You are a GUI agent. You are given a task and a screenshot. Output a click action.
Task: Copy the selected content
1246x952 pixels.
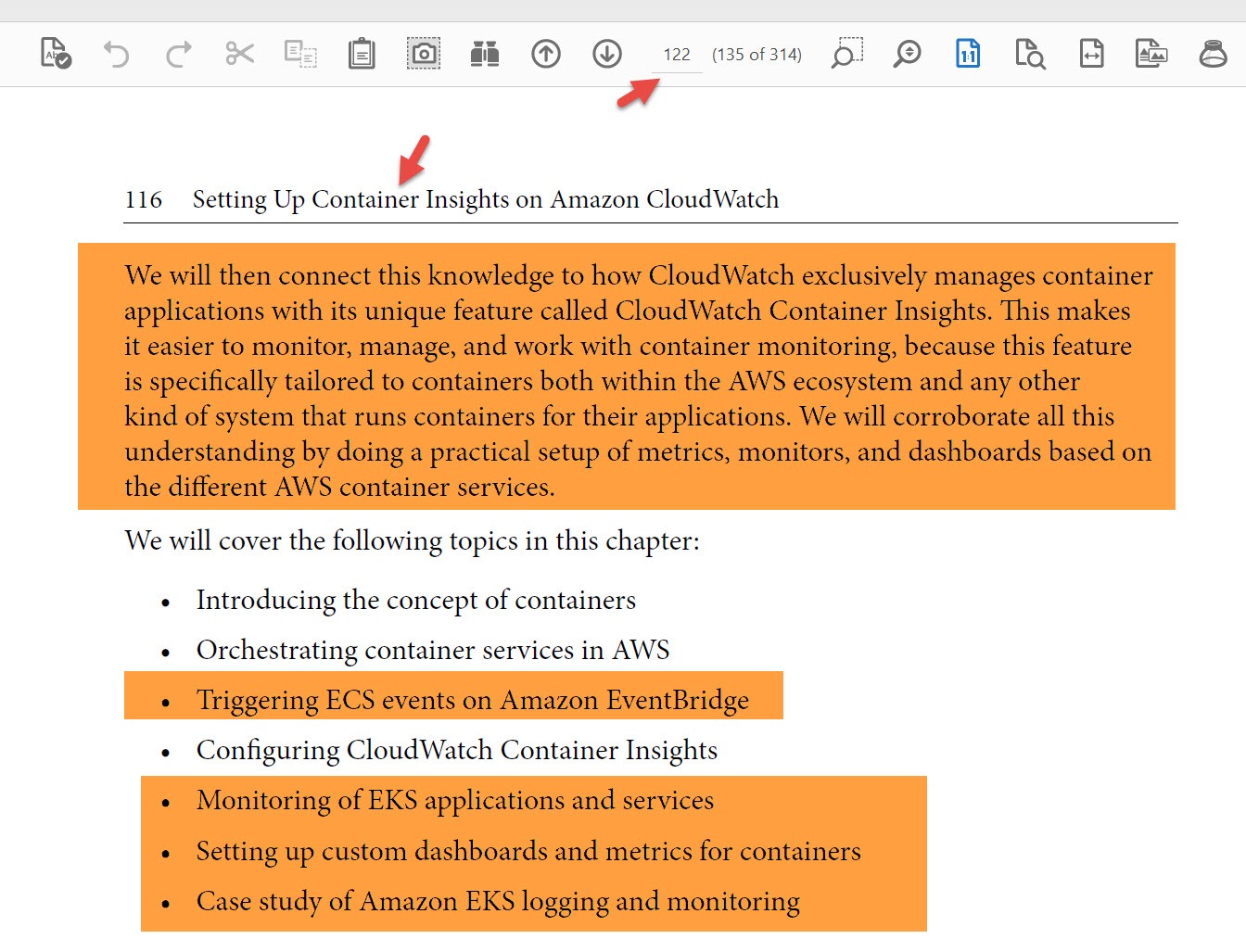coord(300,54)
